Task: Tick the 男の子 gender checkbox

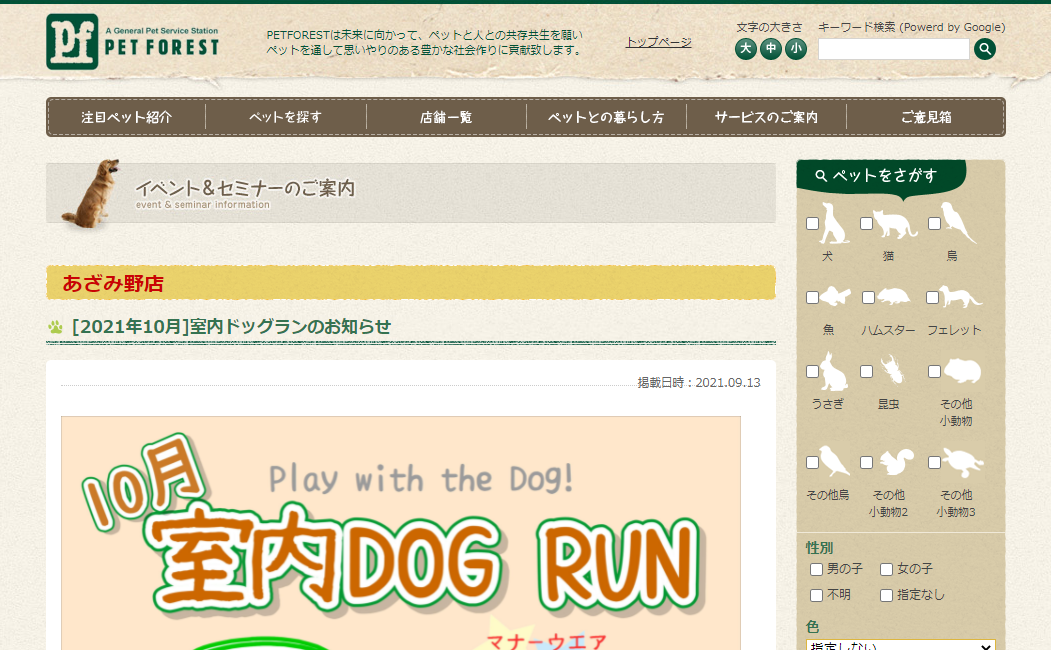Action: tap(816, 570)
